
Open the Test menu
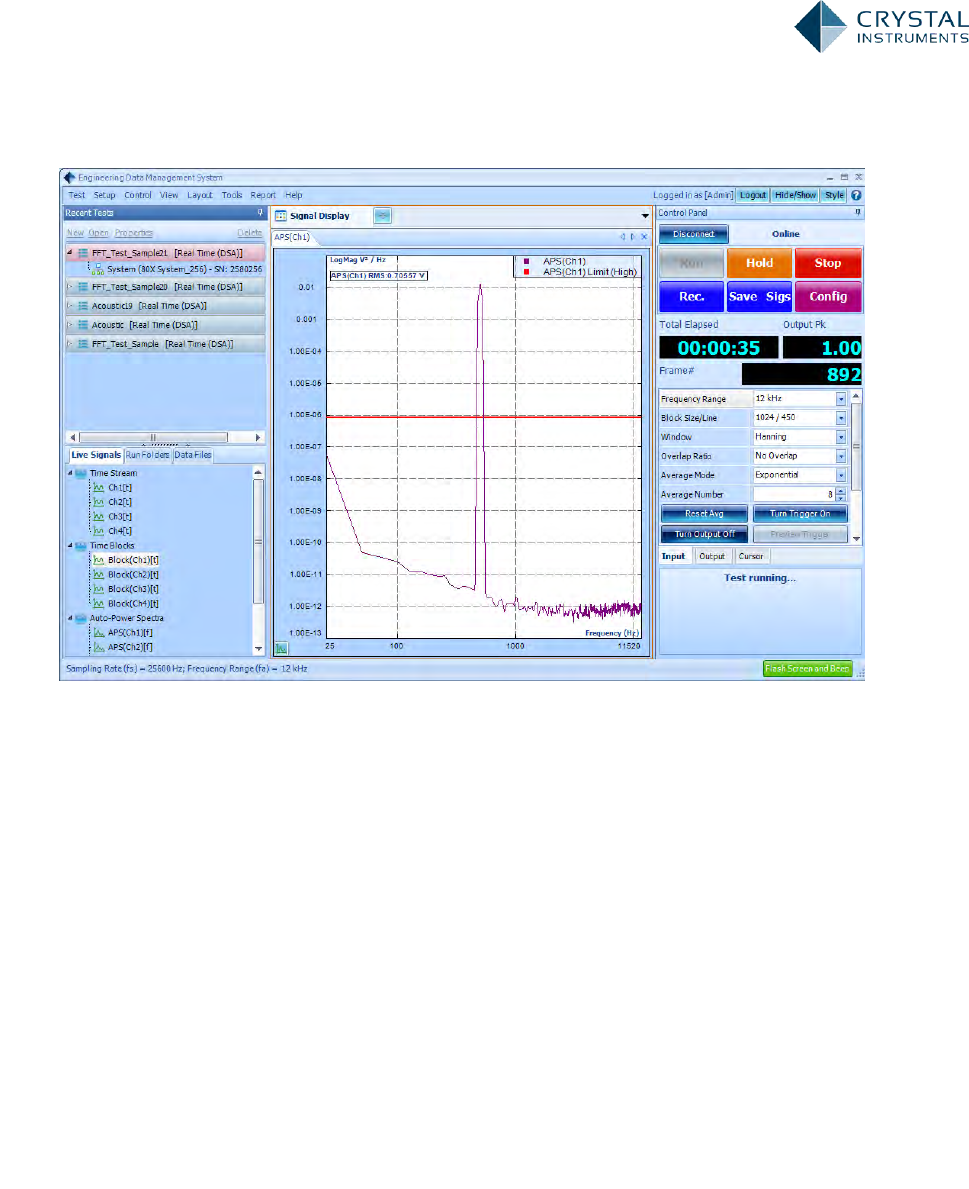[x=77, y=195]
